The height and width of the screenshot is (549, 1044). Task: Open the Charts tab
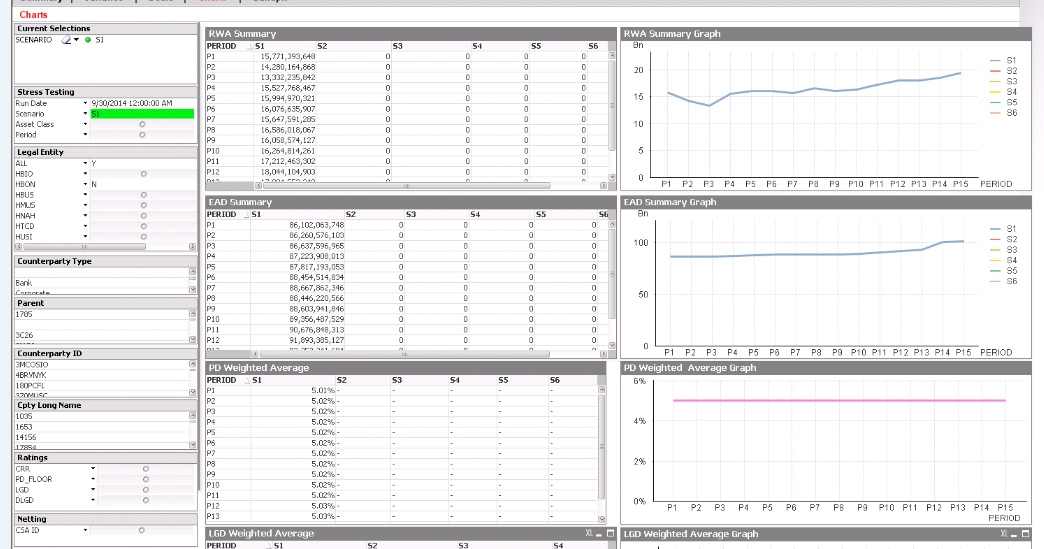(34, 15)
